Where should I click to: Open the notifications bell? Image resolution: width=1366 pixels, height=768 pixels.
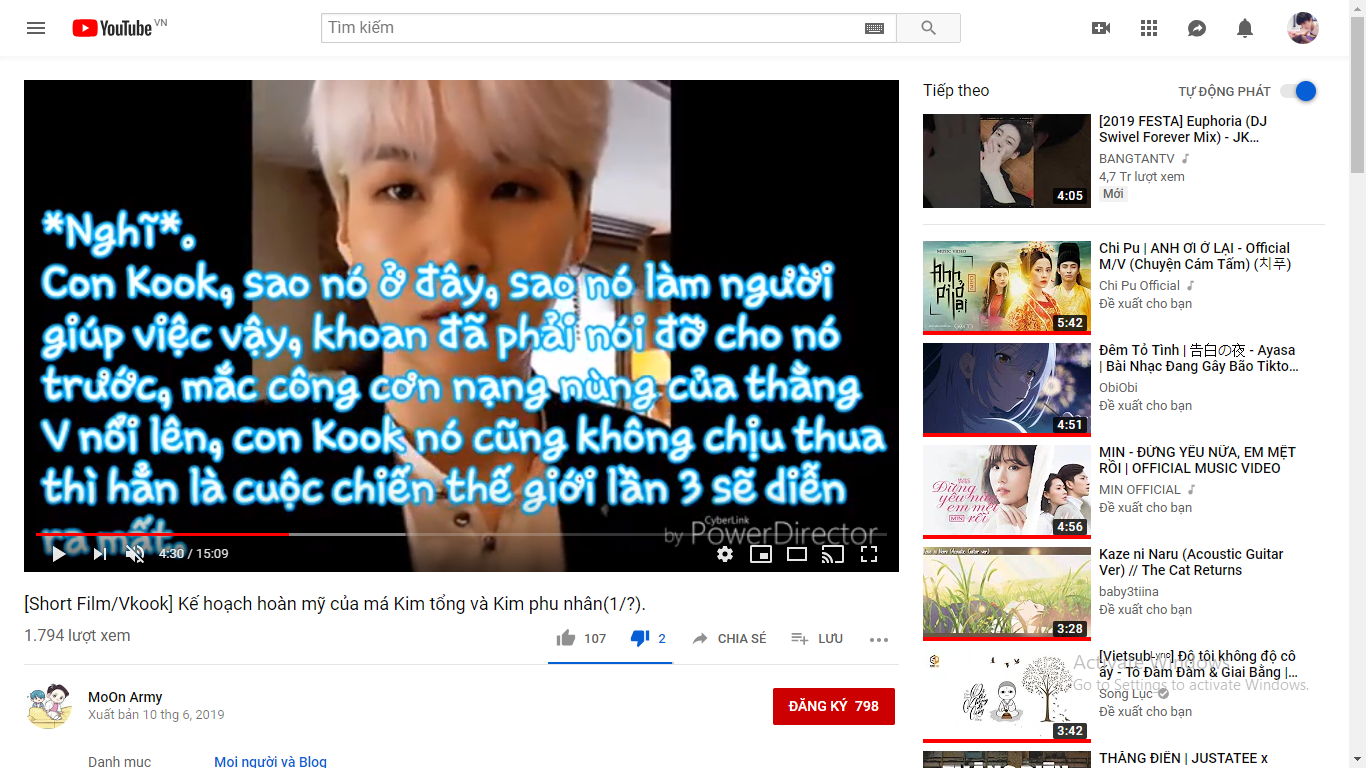[1245, 28]
